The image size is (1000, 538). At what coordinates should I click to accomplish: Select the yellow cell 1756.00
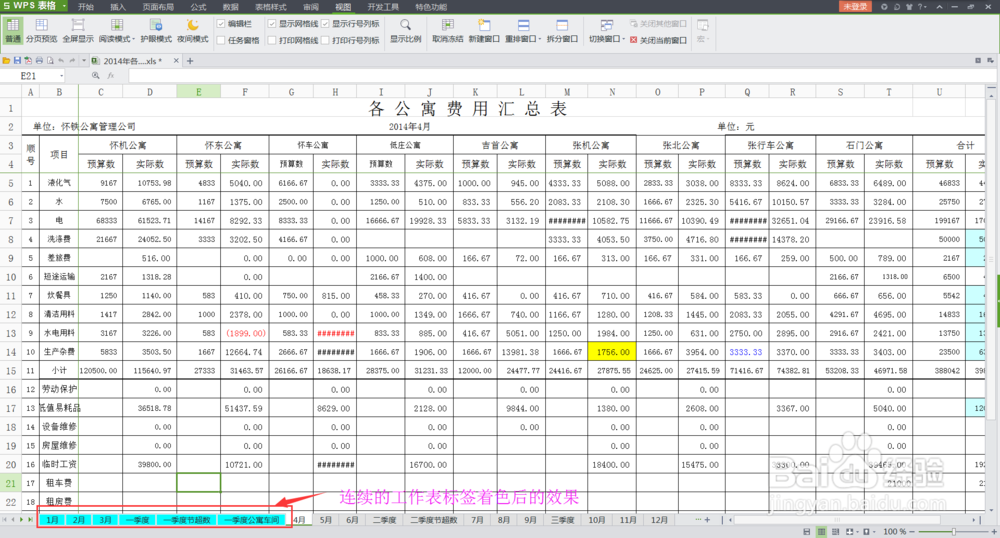(x=612, y=352)
